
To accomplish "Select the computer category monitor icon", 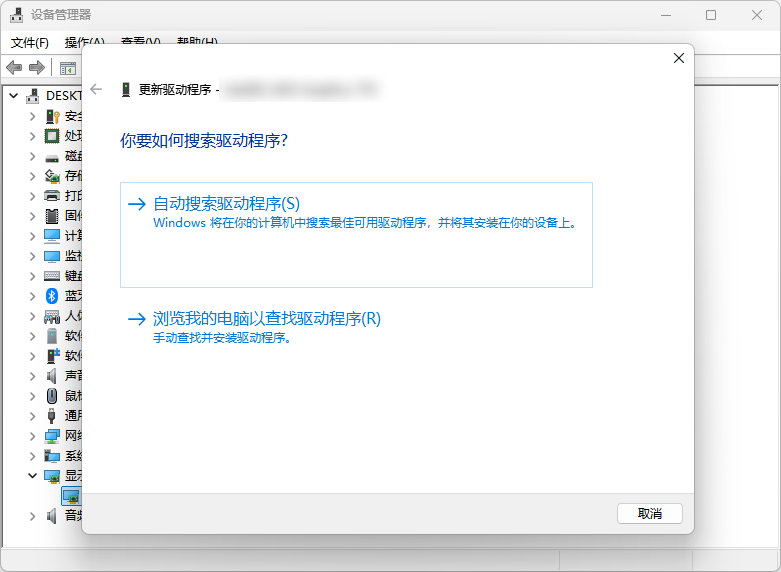I will (52, 236).
